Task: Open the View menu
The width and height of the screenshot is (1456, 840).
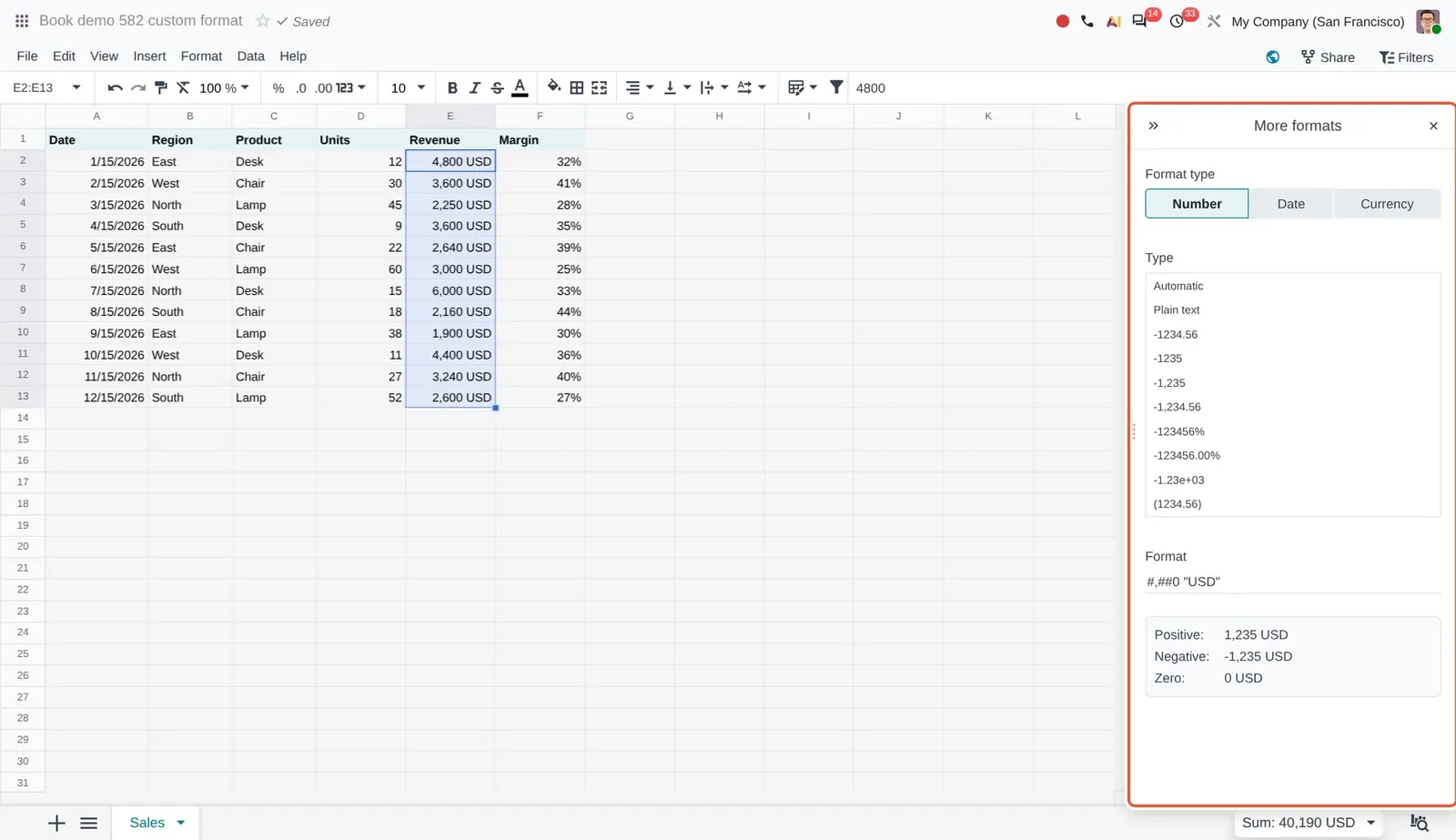Action: click(104, 56)
